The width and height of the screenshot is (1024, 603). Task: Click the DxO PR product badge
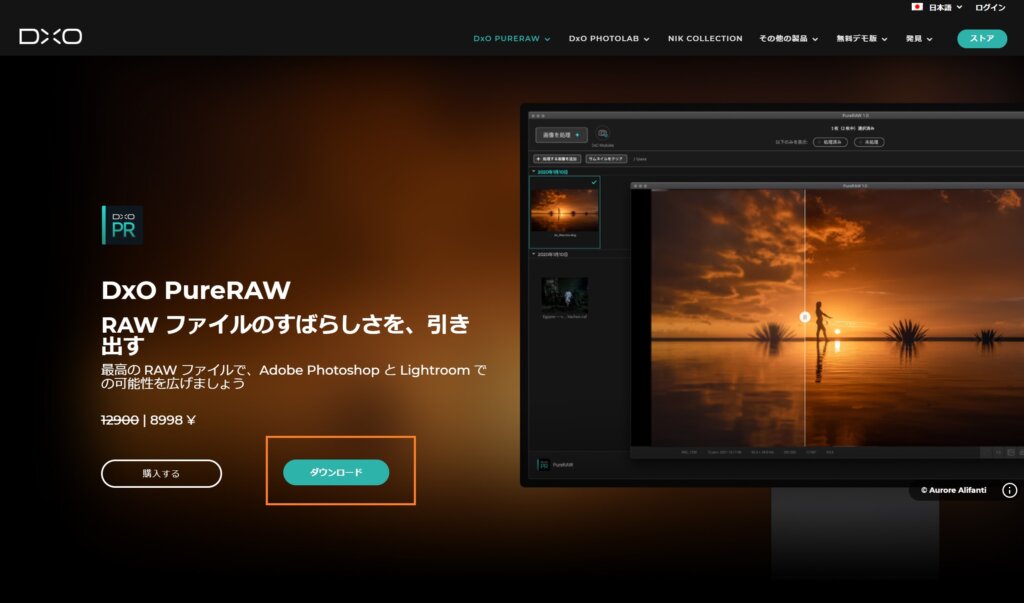122,225
